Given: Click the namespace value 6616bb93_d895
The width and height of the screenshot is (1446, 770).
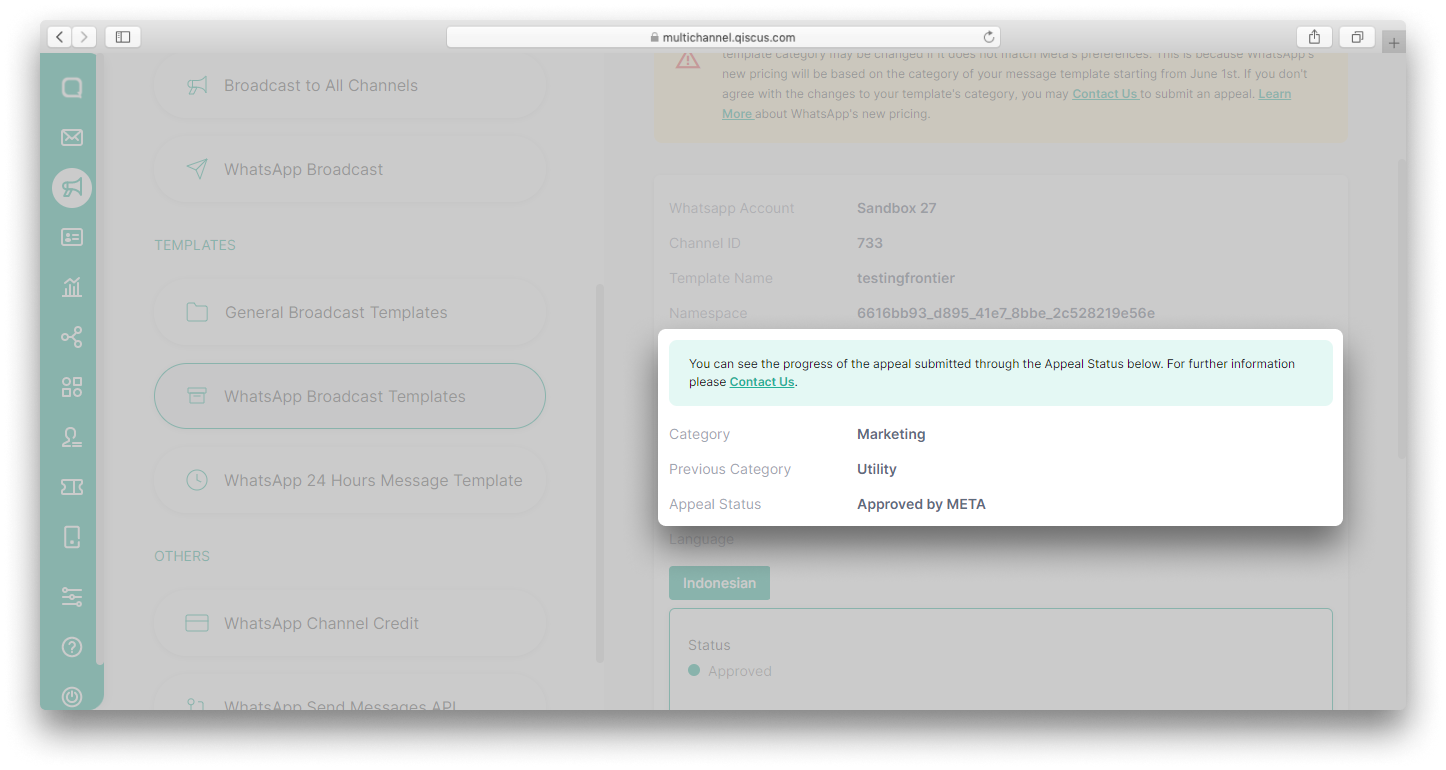Looking at the screenshot, I should [1006, 313].
